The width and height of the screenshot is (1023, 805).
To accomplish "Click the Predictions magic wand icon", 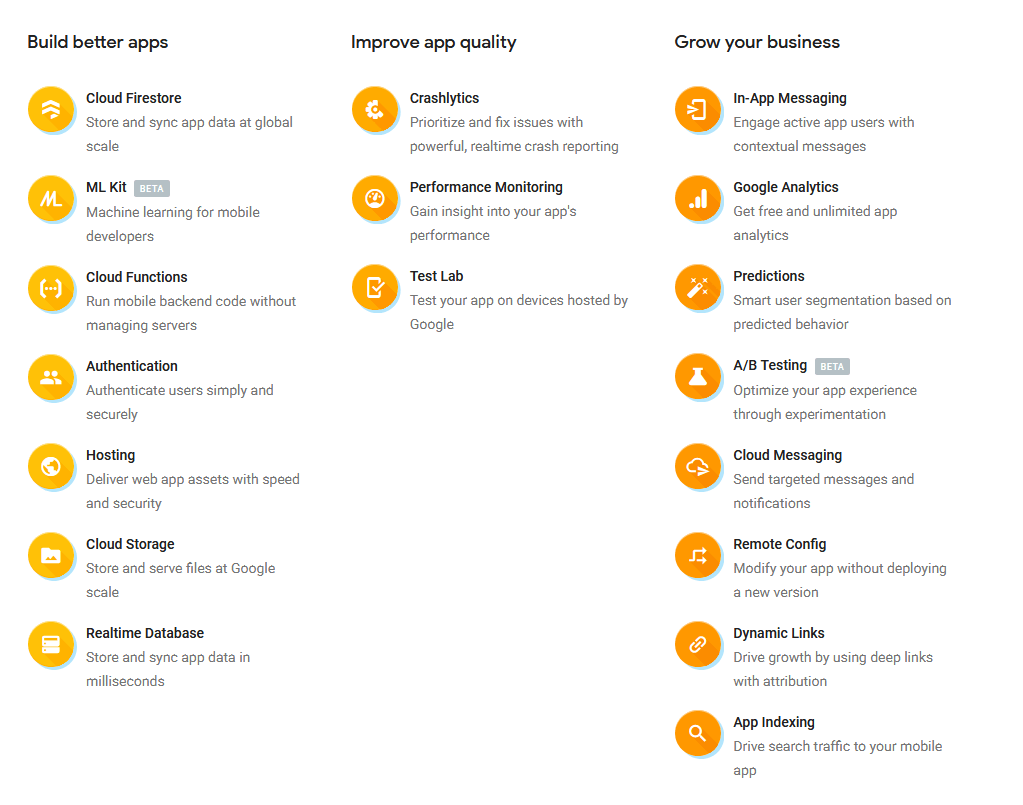I will point(698,287).
